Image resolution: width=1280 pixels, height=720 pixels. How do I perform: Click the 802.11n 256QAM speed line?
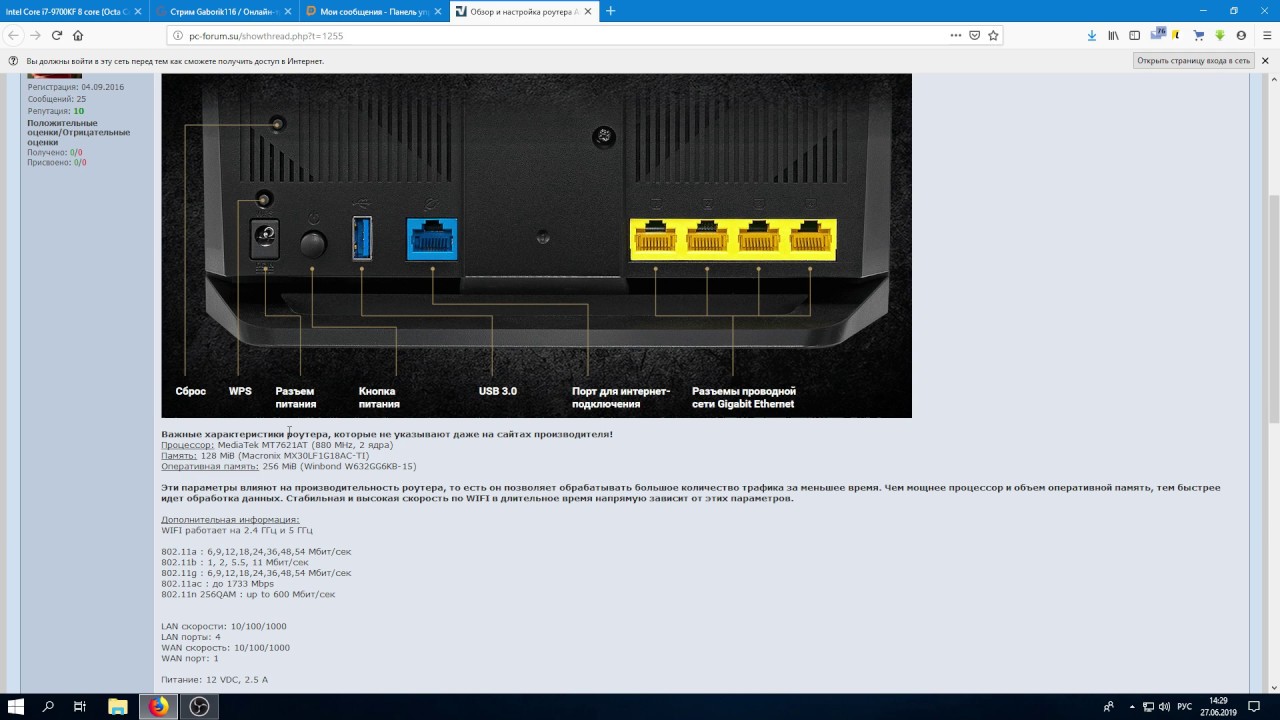[248, 594]
